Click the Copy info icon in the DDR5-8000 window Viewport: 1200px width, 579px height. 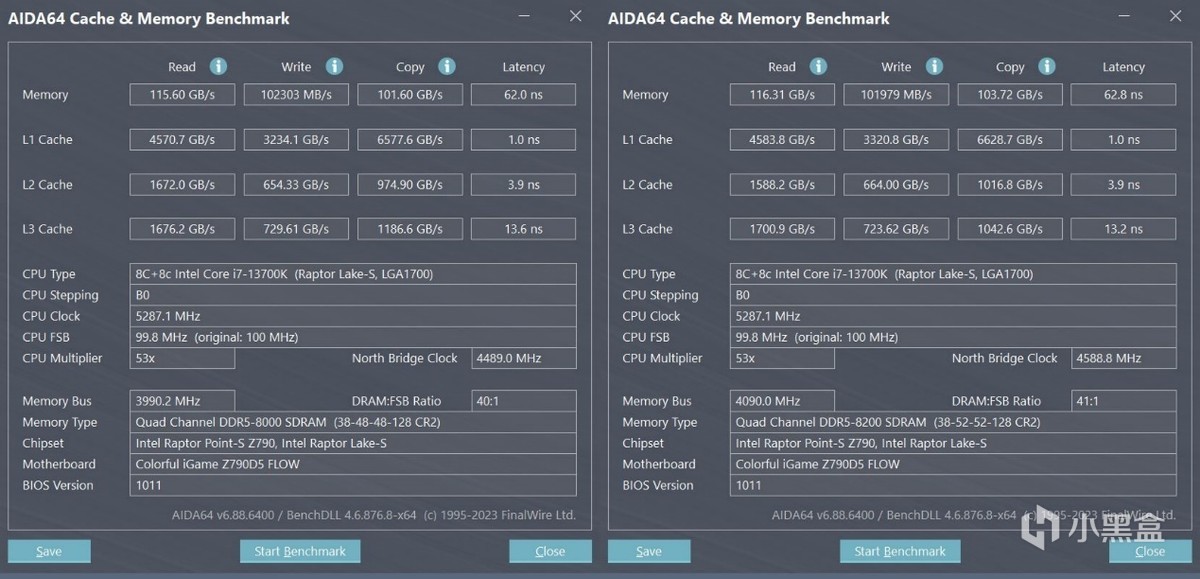[447, 66]
